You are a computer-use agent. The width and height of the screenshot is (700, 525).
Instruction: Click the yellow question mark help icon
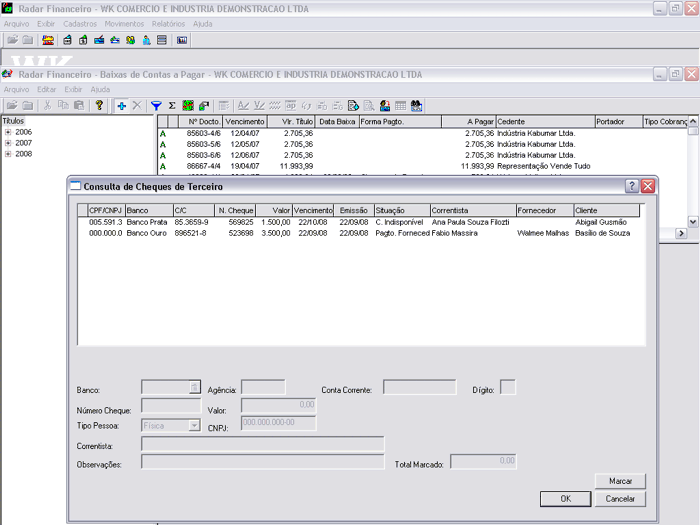pyautogui.click(x=99, y=105)
